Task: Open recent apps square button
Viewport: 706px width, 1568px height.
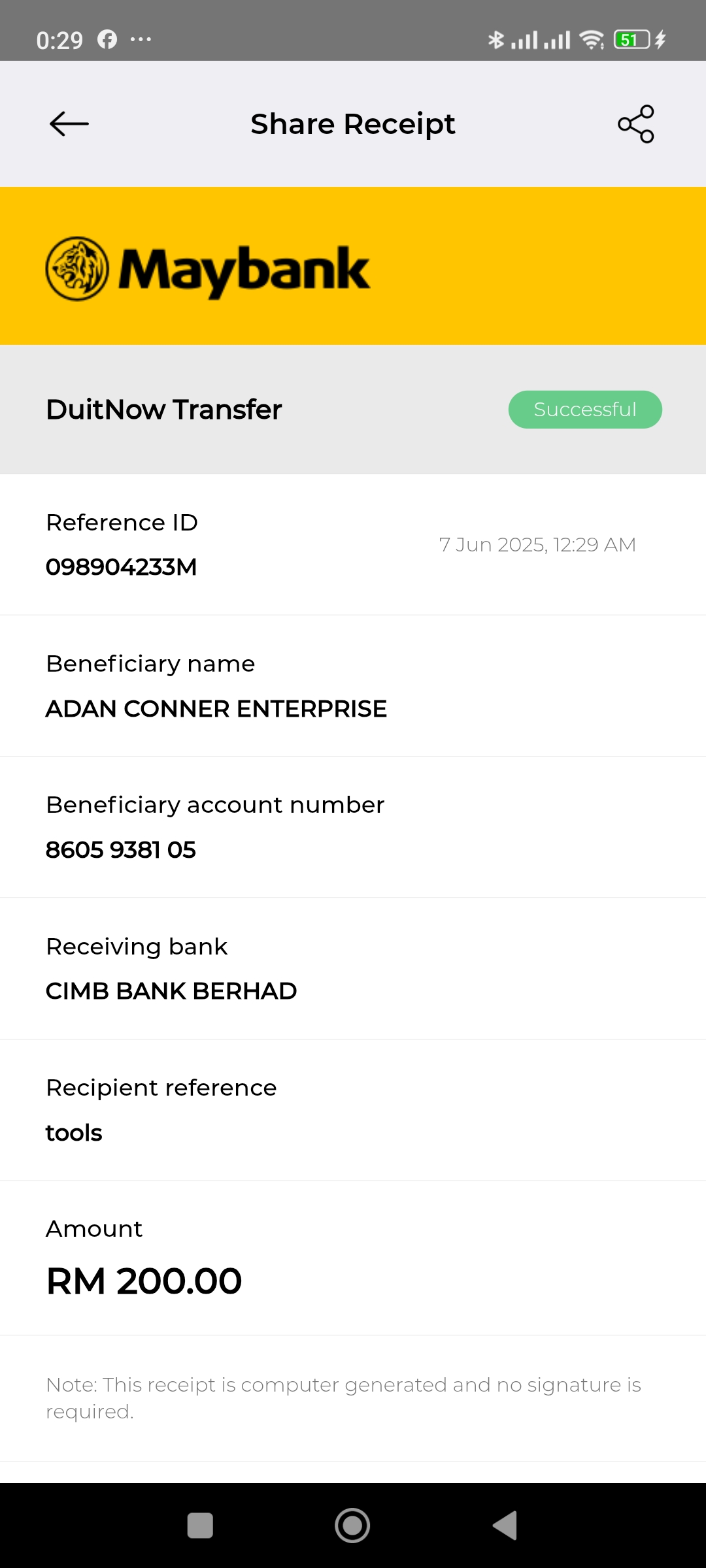Action: pyautogui.click(x=200, y=1526)
